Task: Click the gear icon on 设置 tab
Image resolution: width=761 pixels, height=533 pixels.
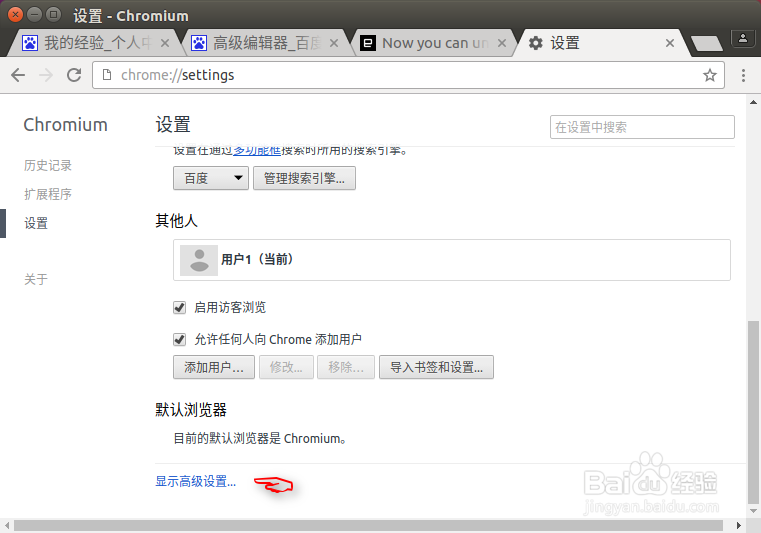Action: click(x=535, y=43)
